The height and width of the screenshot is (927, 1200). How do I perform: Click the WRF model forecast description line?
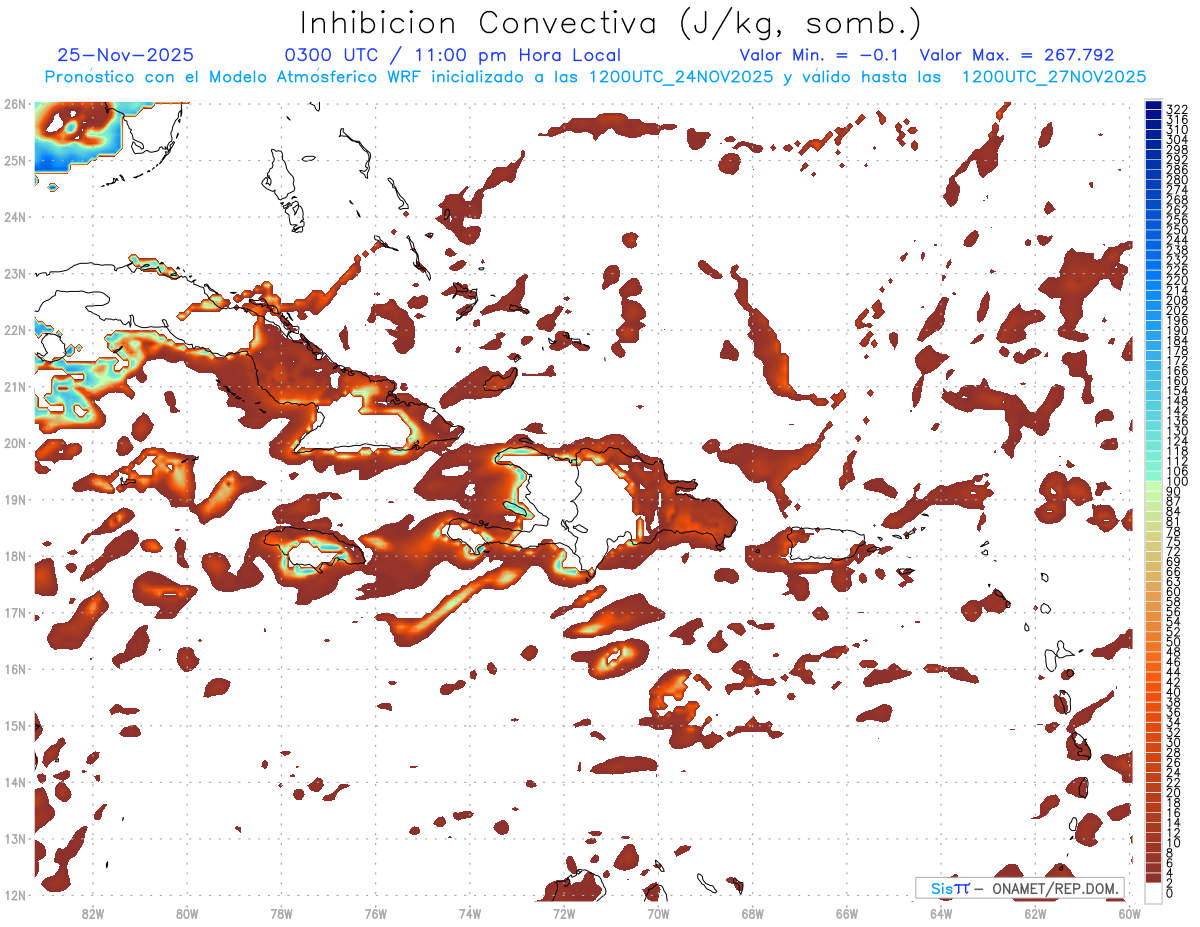[x=595, y=77]
